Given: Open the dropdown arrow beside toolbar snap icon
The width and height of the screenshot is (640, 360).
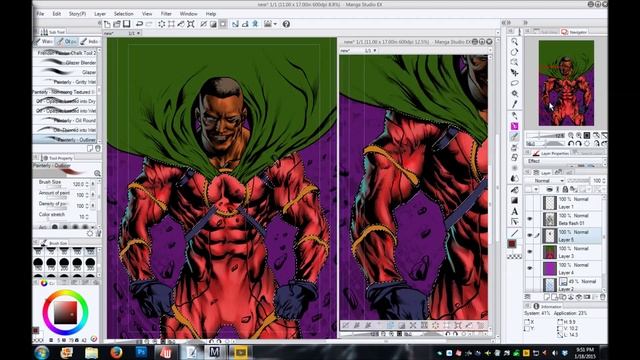Looking at the screenshot, I should coord(276,24).
